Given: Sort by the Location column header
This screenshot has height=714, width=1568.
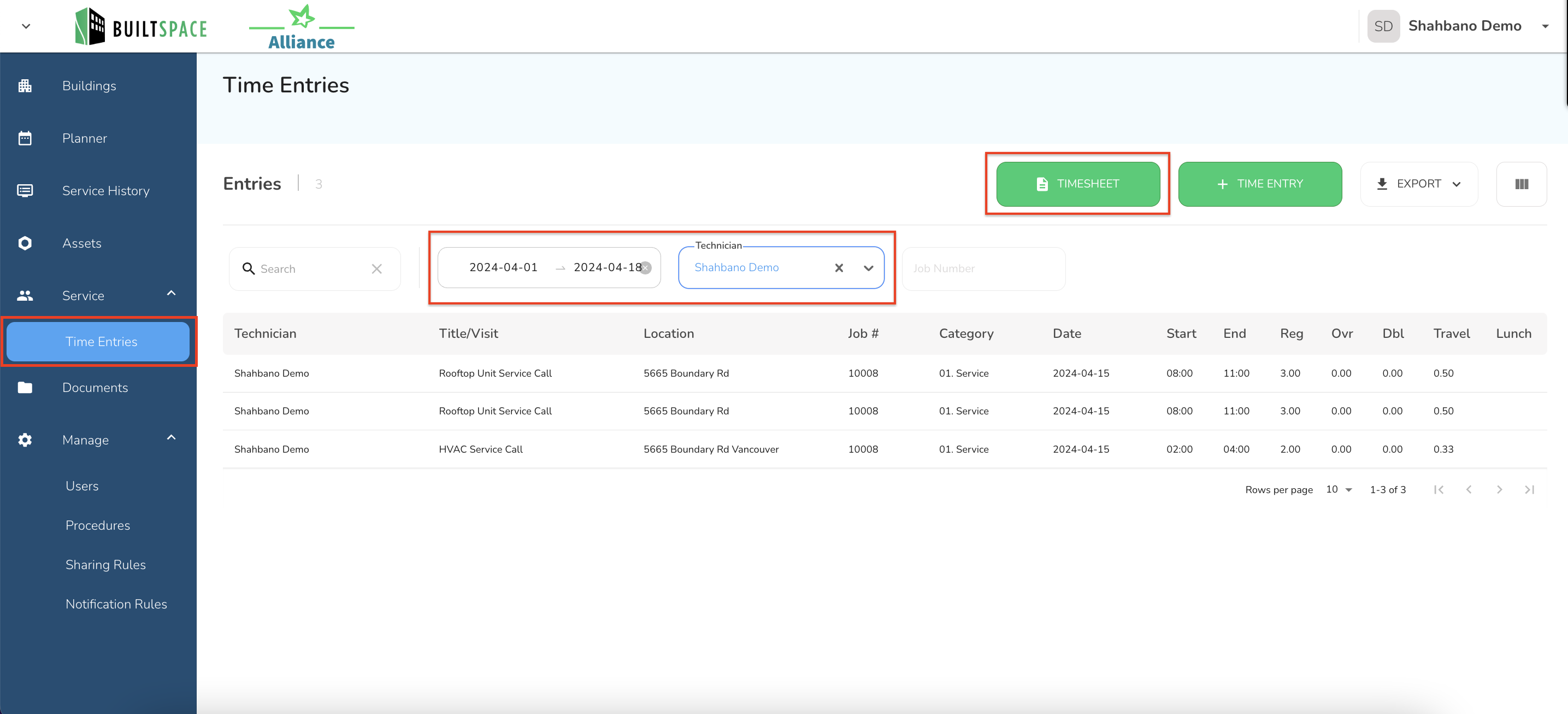Looking at the screenshot, I should 668,334.
